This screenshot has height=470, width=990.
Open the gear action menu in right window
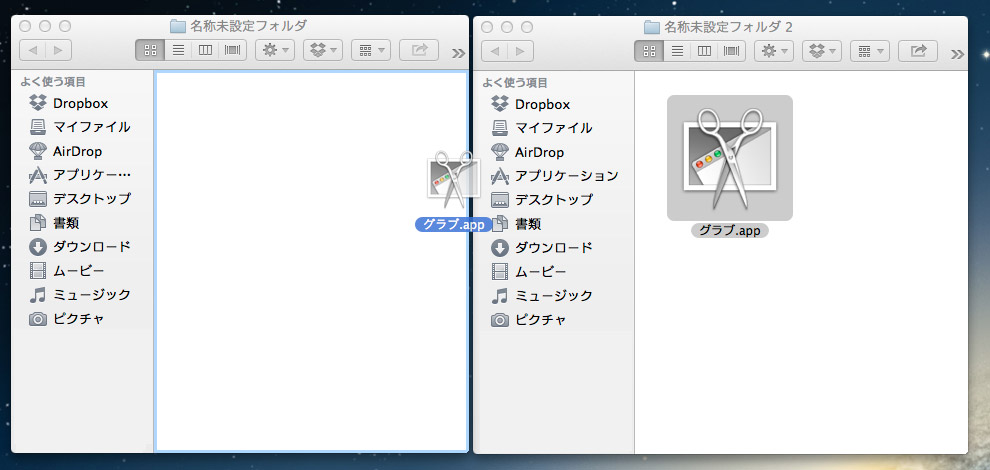point(773,51)
